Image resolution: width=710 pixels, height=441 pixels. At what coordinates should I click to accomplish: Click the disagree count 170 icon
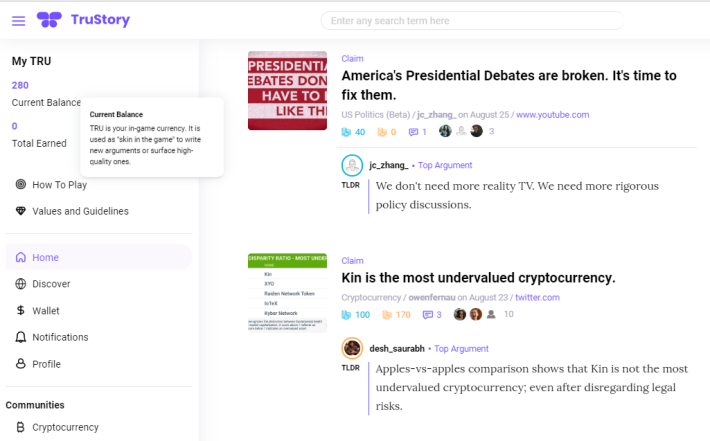387,315
